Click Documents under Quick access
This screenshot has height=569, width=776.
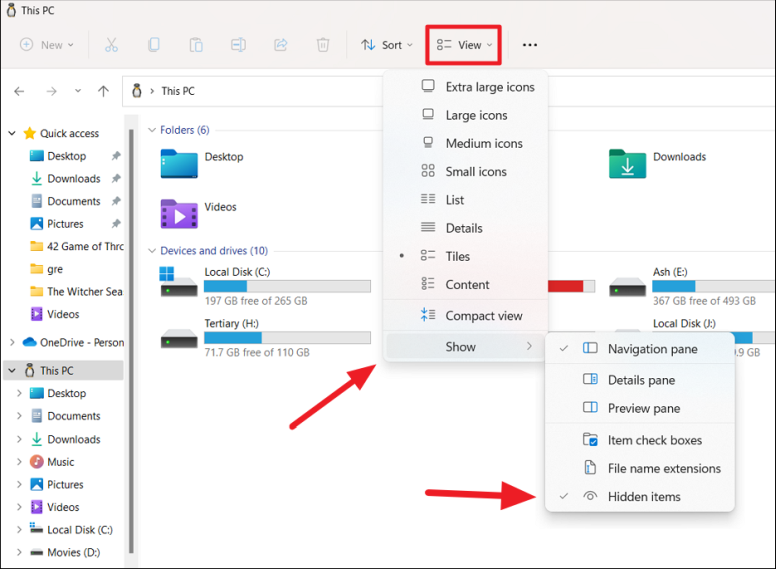point(65,201)
